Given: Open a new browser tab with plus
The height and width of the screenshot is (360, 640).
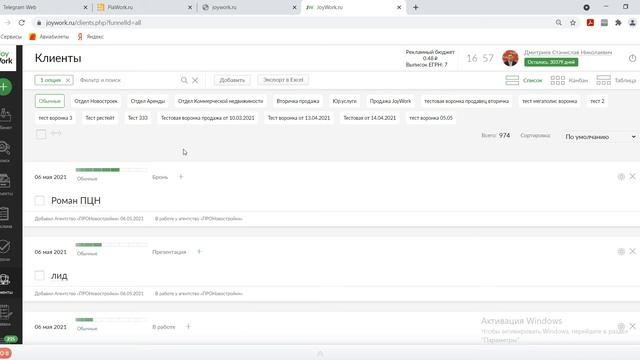Looking at the screenshot, I should click(x=416, y=7).
